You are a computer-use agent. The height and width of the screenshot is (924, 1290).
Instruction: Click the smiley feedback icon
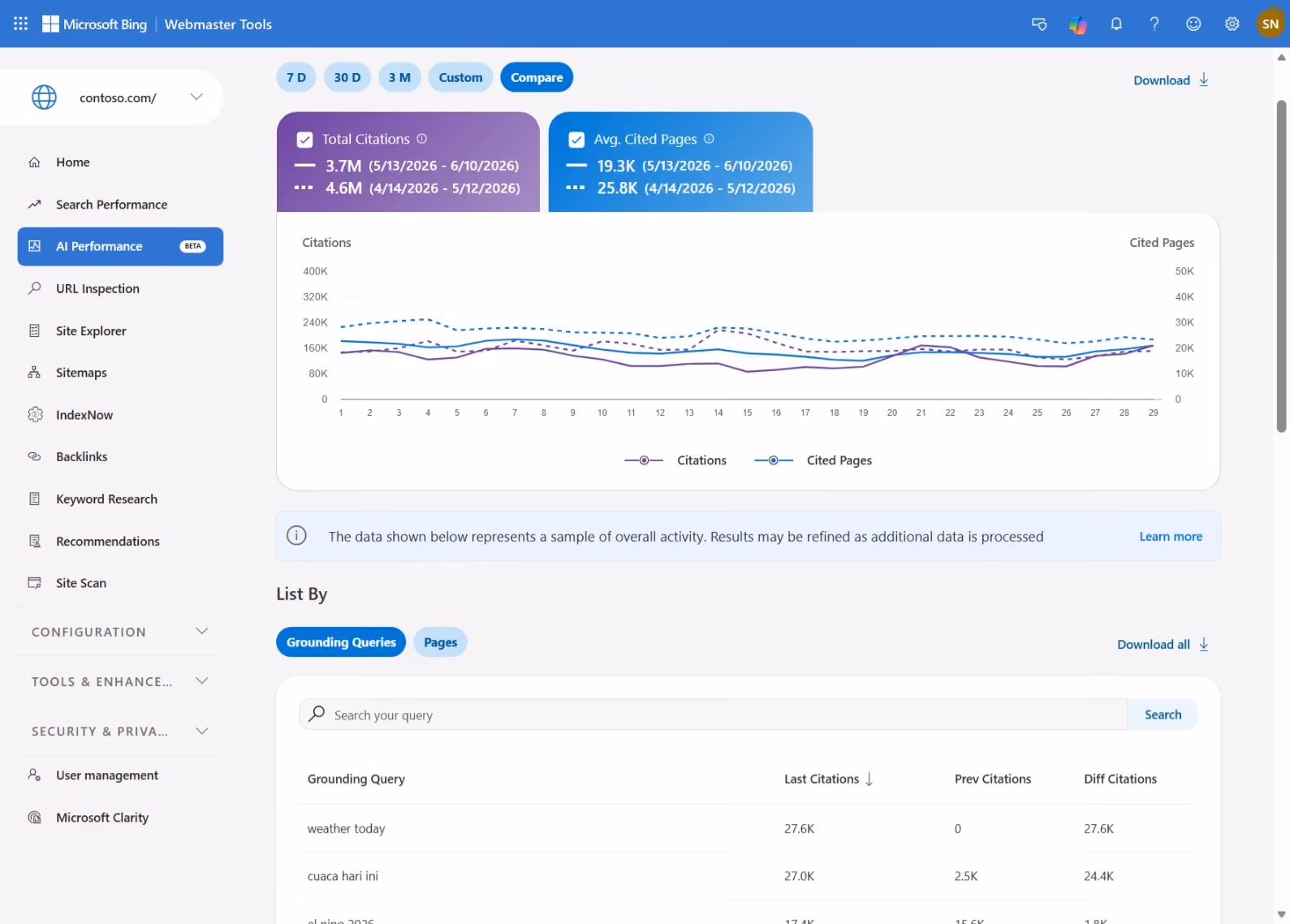click(1193, 24)
